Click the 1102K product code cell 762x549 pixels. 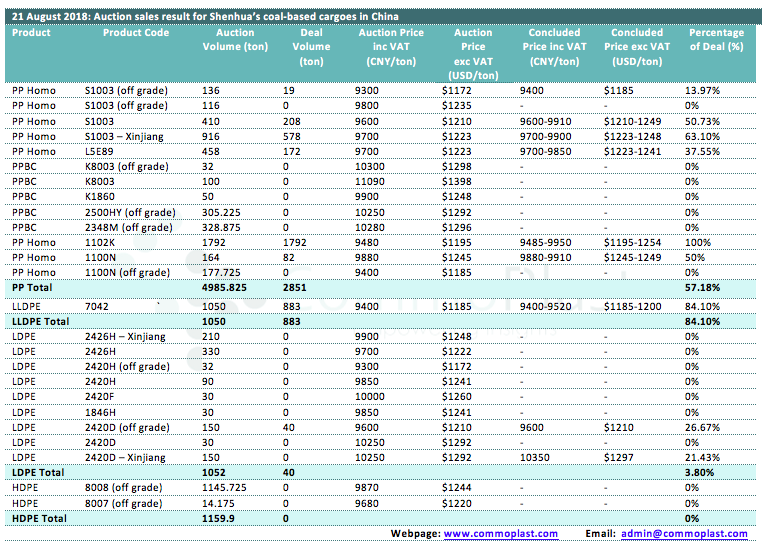coord(101,243)
